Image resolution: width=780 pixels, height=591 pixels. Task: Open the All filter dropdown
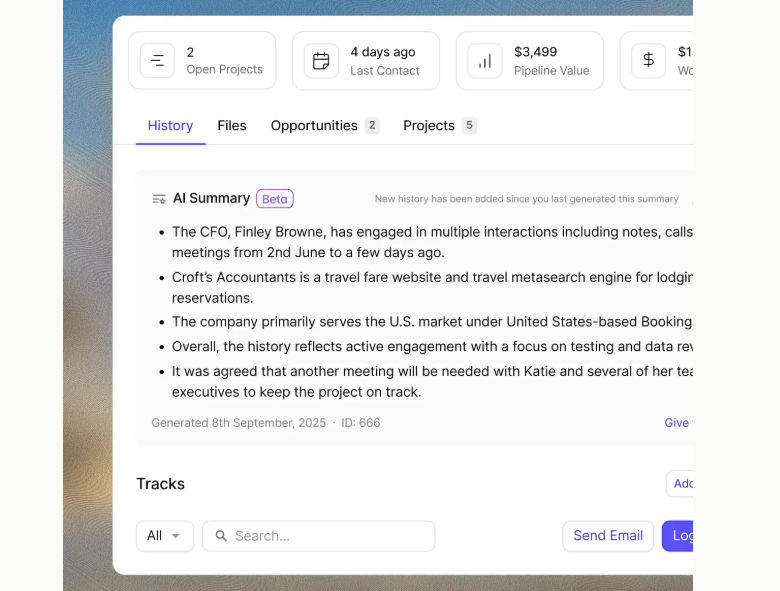[165, 536]
